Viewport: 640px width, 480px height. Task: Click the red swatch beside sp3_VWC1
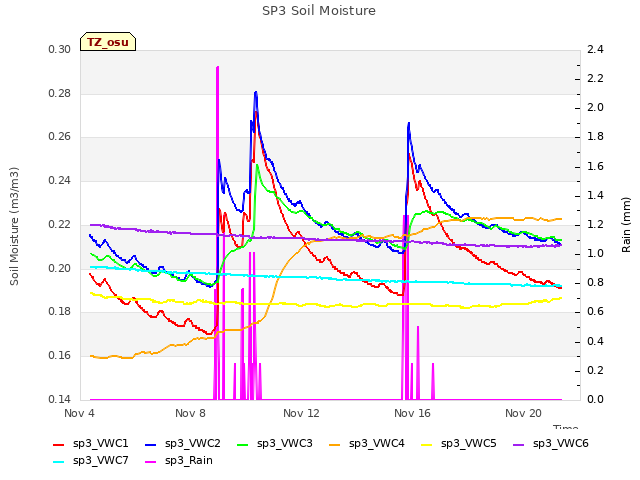(59, 444)
